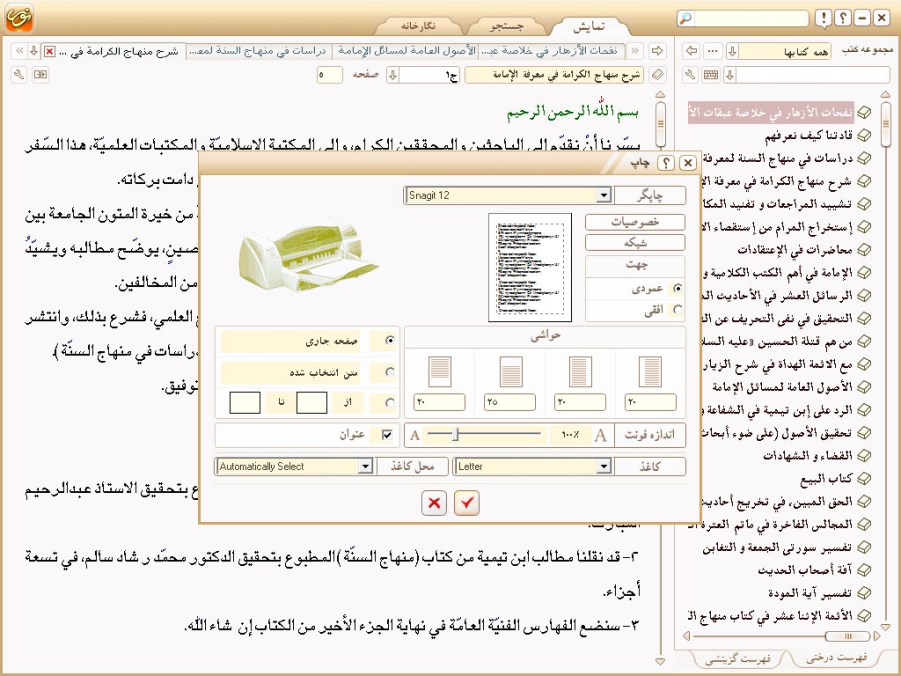901x676 pixels.
Task: Toggle the عنوان (title) checkbox
Action: click(387, 435)
